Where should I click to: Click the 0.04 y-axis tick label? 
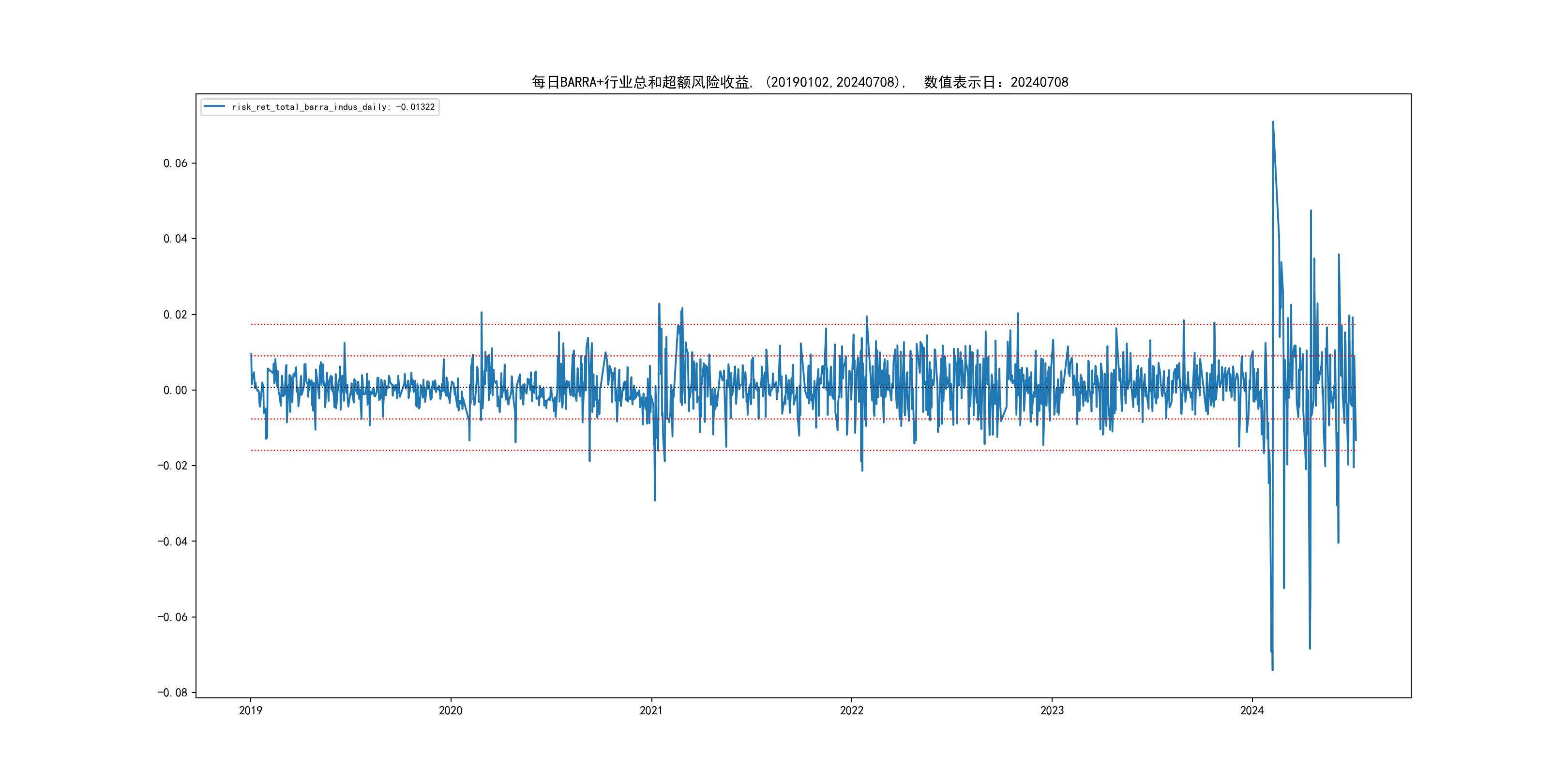pos(175,239)
